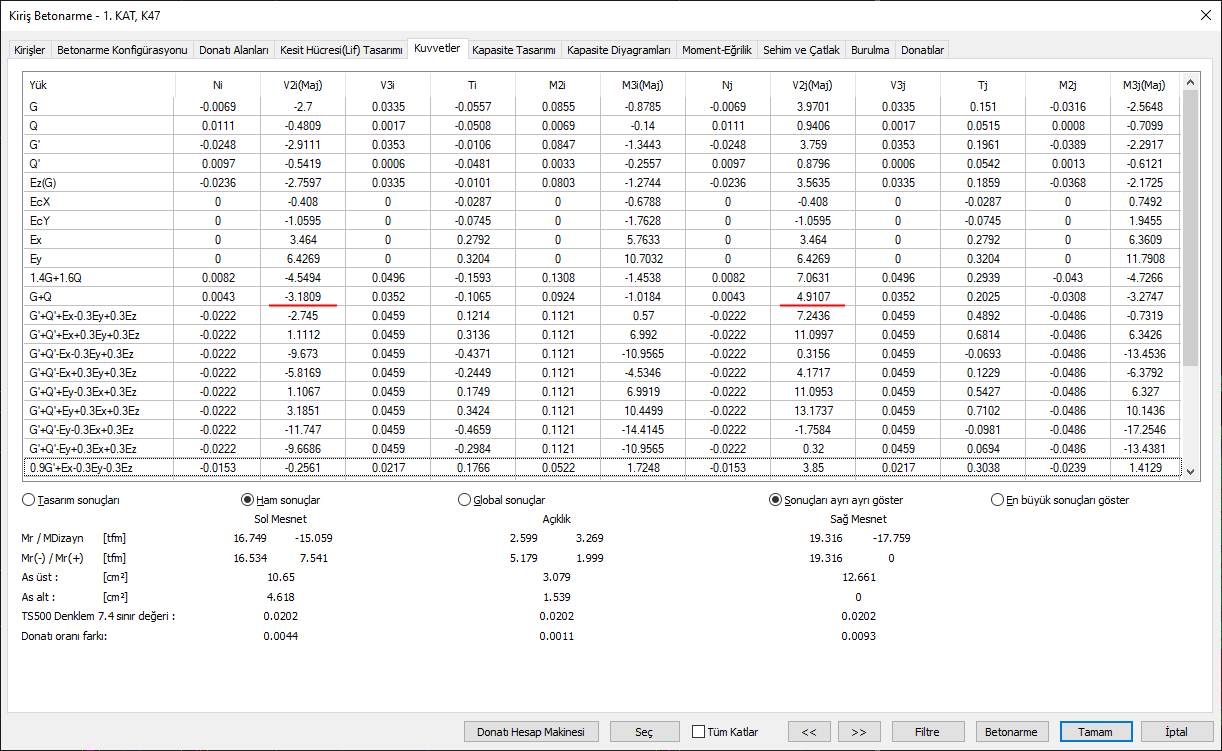Go to previous beam with << button
Image resolution: width=1222 pixels, height=751 pixels.
coord(809,732)
